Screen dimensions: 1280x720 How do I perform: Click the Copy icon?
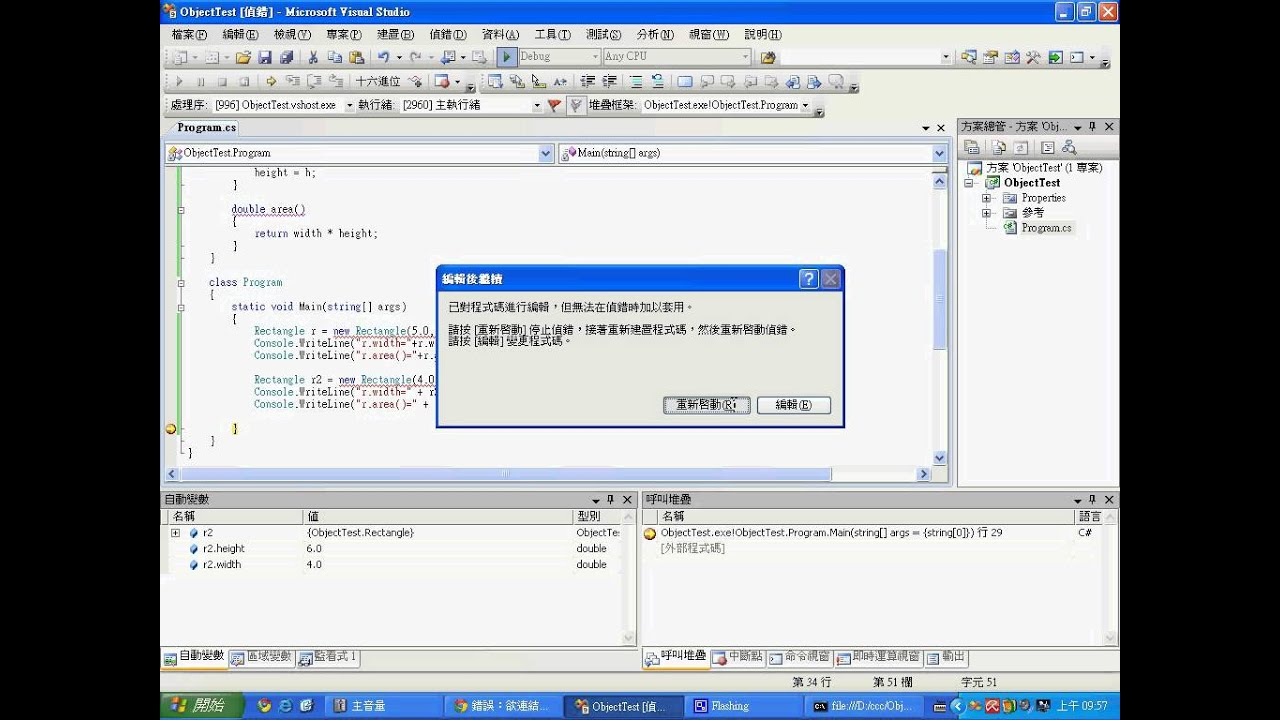tap(334, 58)
